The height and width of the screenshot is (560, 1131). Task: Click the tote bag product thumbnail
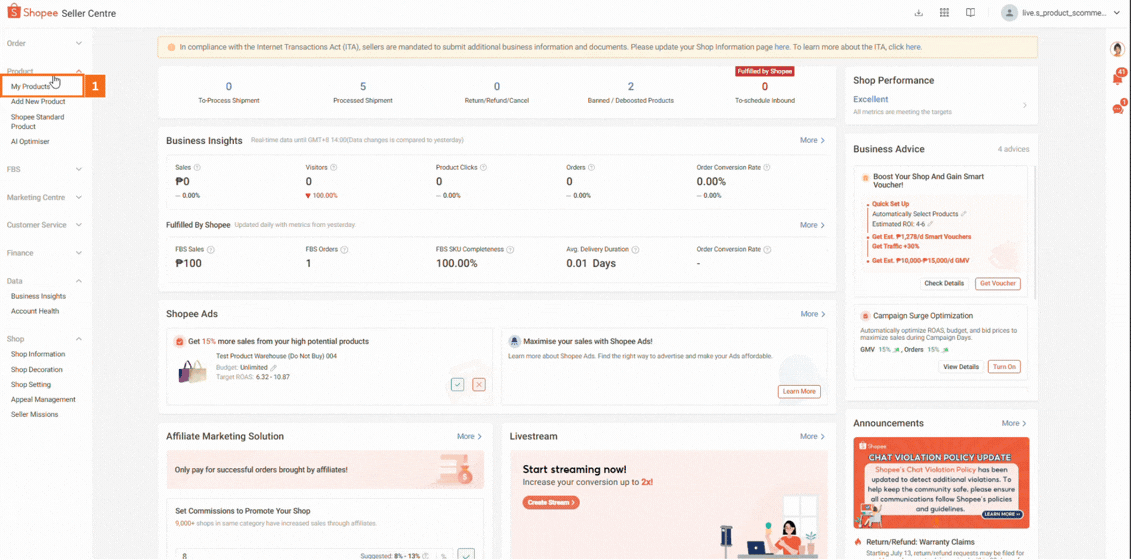click(191, 372)
